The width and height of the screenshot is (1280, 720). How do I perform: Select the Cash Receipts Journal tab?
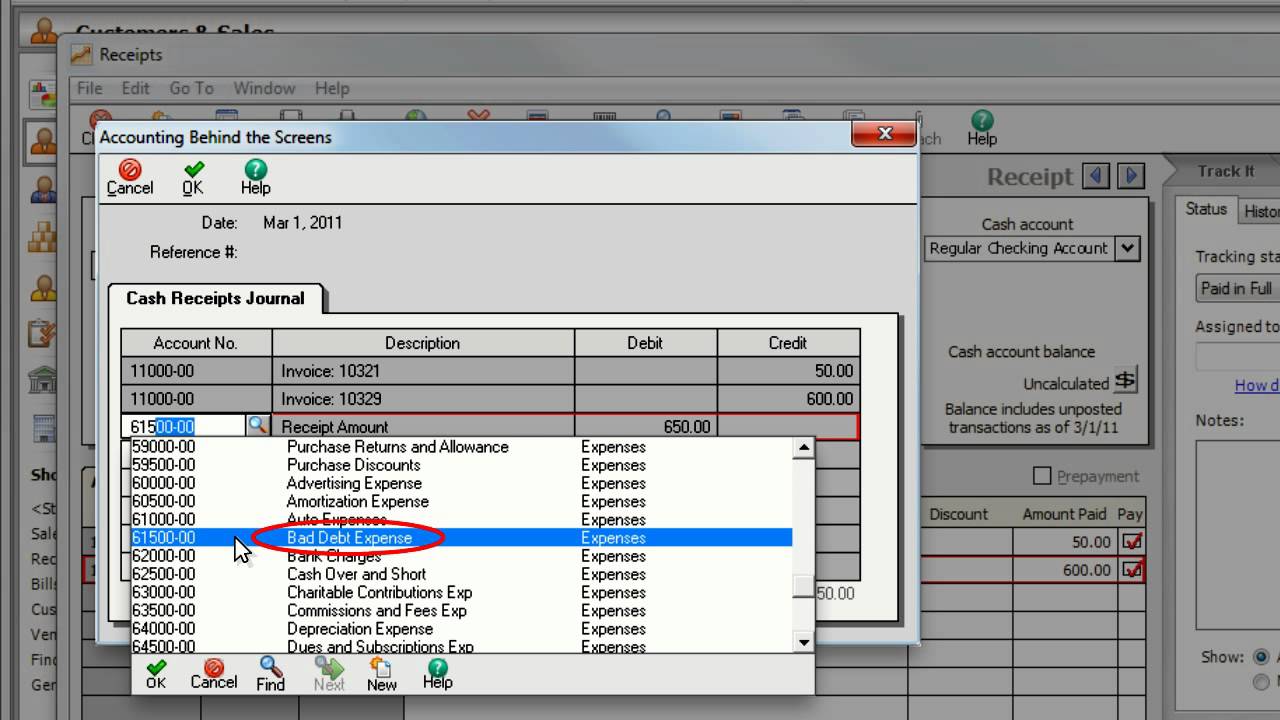(215, 298)
